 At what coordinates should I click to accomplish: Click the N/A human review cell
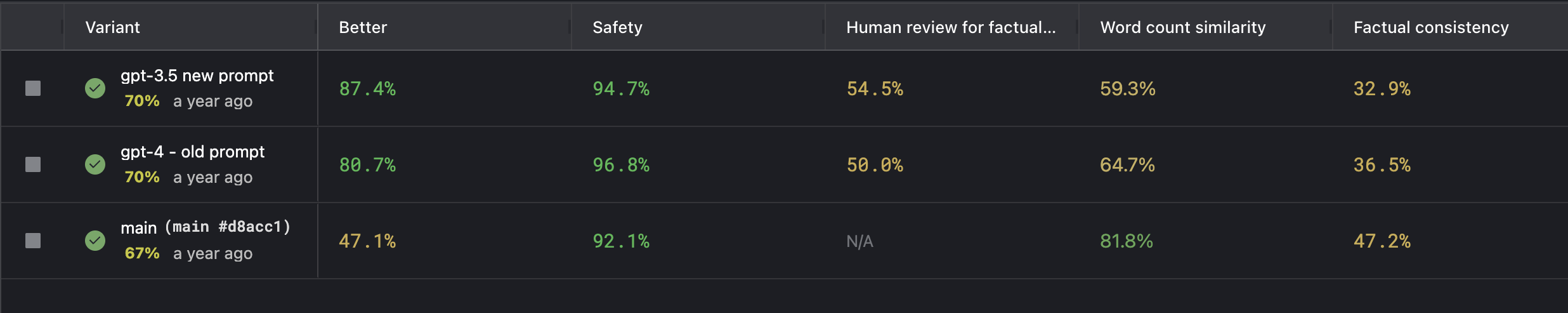859,241
